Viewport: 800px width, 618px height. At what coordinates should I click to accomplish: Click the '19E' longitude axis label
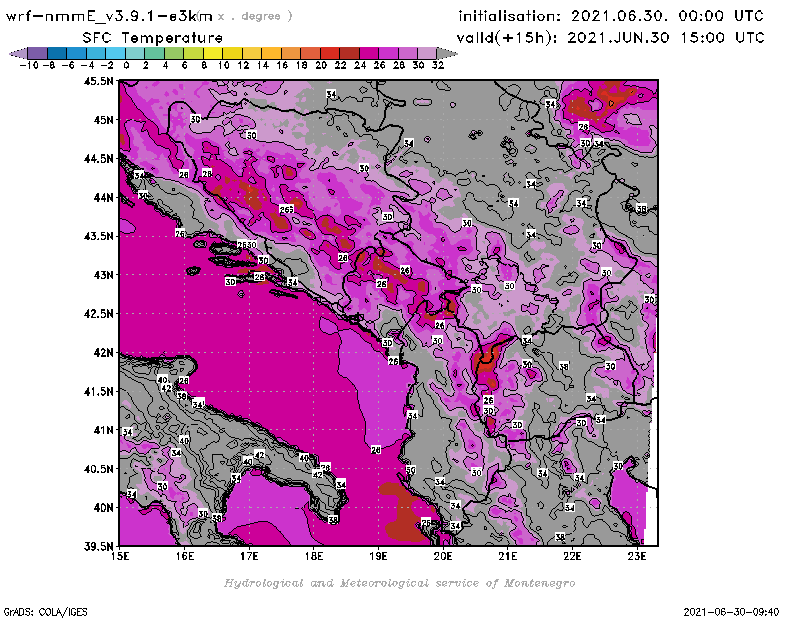click(x=379, y=556)
